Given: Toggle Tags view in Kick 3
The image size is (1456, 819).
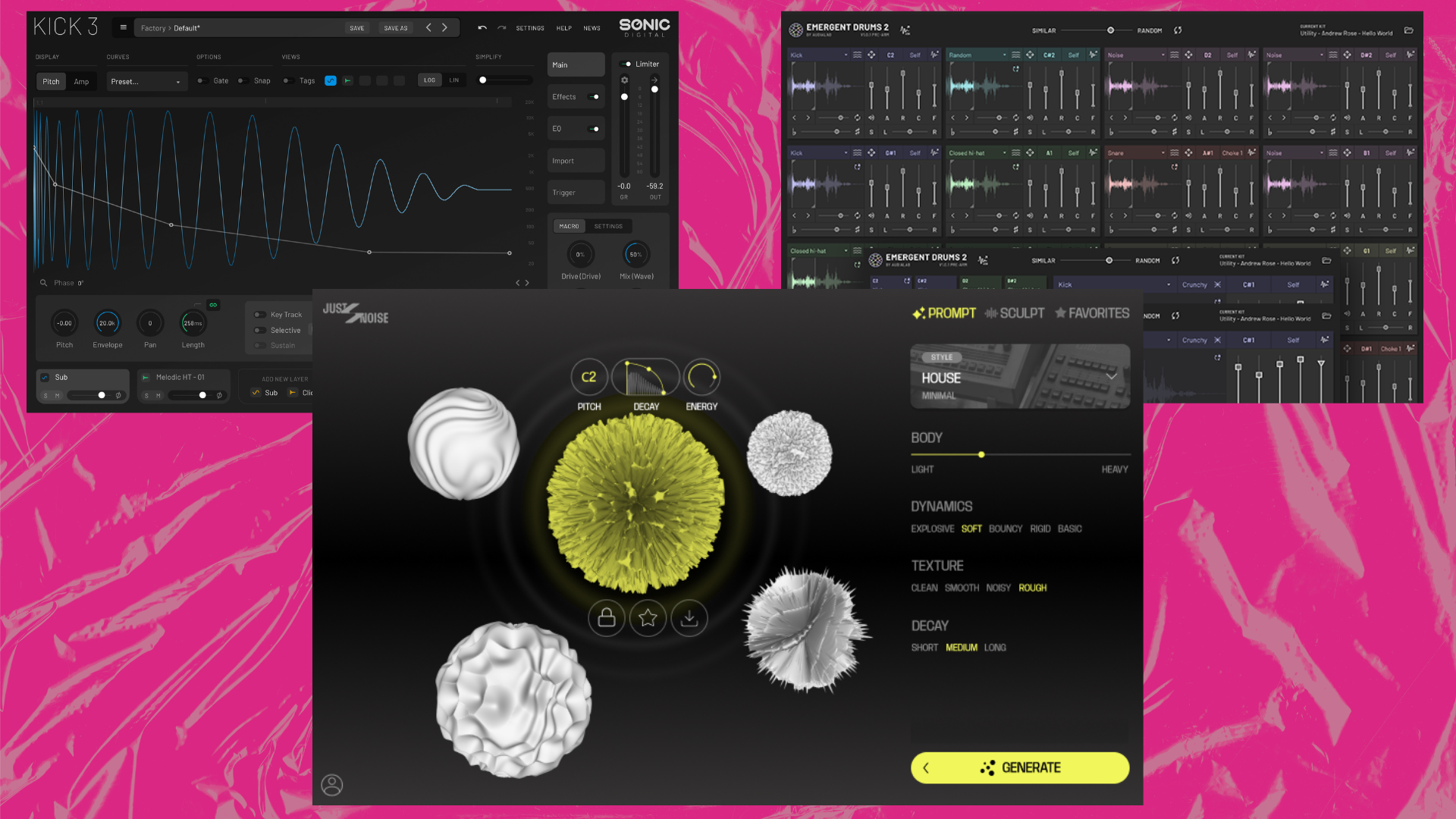Looking at the screenshot, I should click(288, 80).
